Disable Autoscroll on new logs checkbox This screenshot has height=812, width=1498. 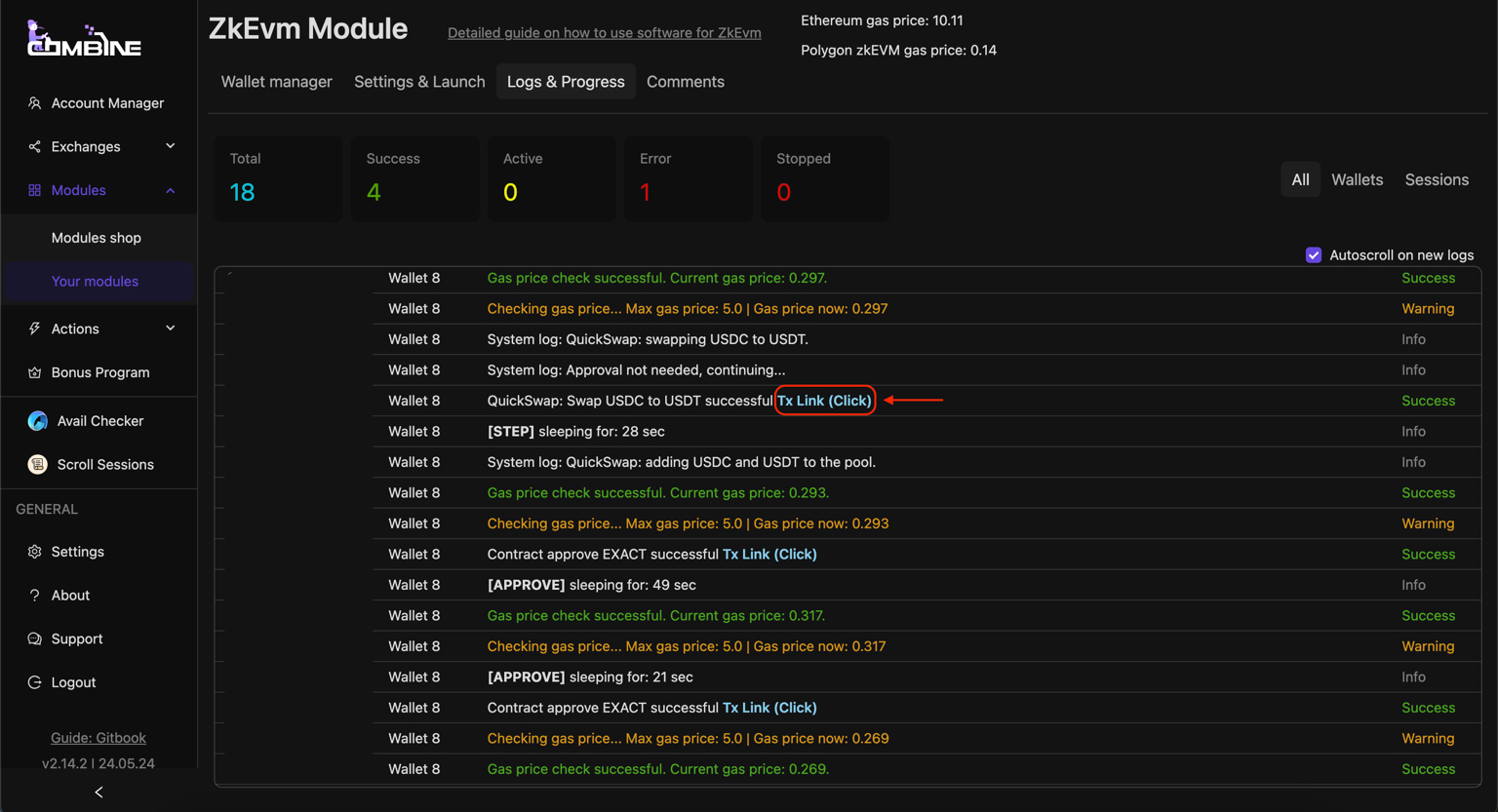[1314, 255]
